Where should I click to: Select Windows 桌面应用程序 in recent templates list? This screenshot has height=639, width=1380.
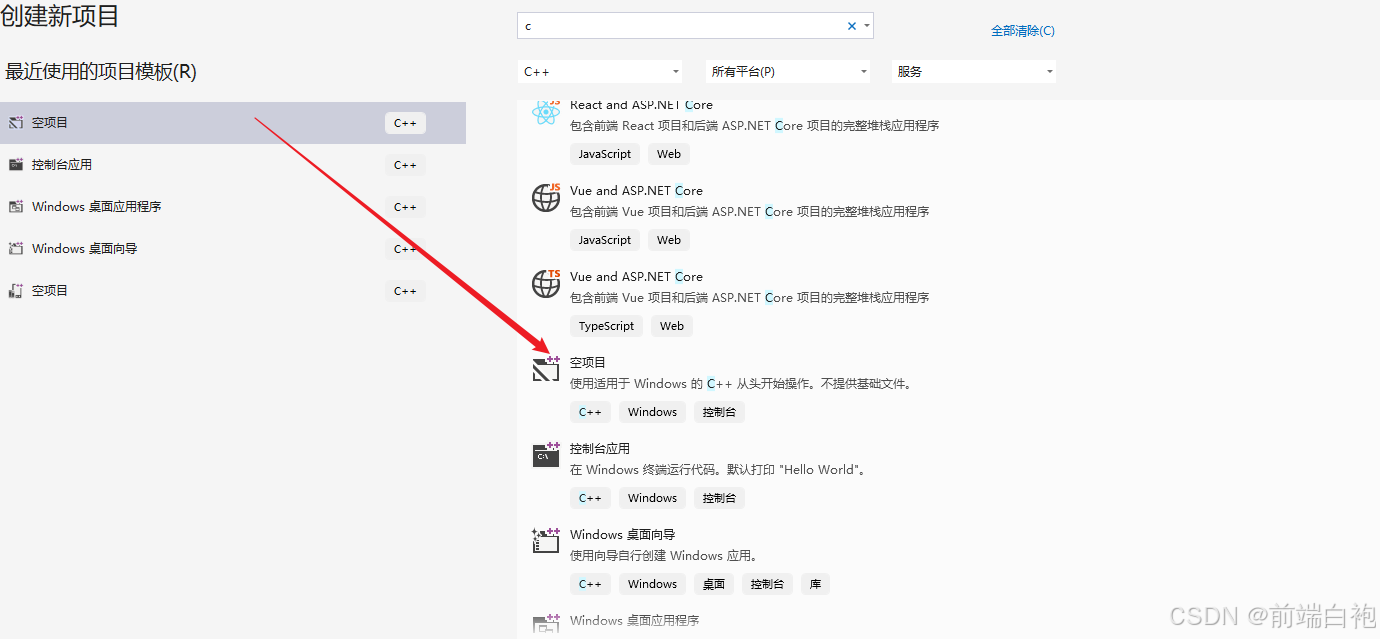(233, 207)
